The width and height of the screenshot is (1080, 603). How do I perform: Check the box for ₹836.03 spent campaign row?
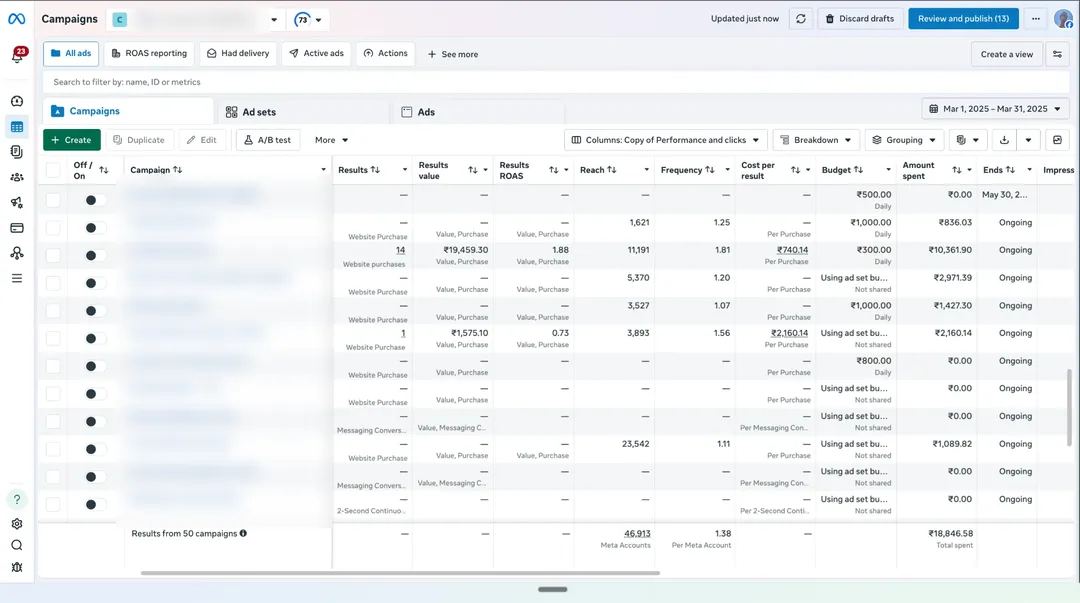[x=53, y=227]
